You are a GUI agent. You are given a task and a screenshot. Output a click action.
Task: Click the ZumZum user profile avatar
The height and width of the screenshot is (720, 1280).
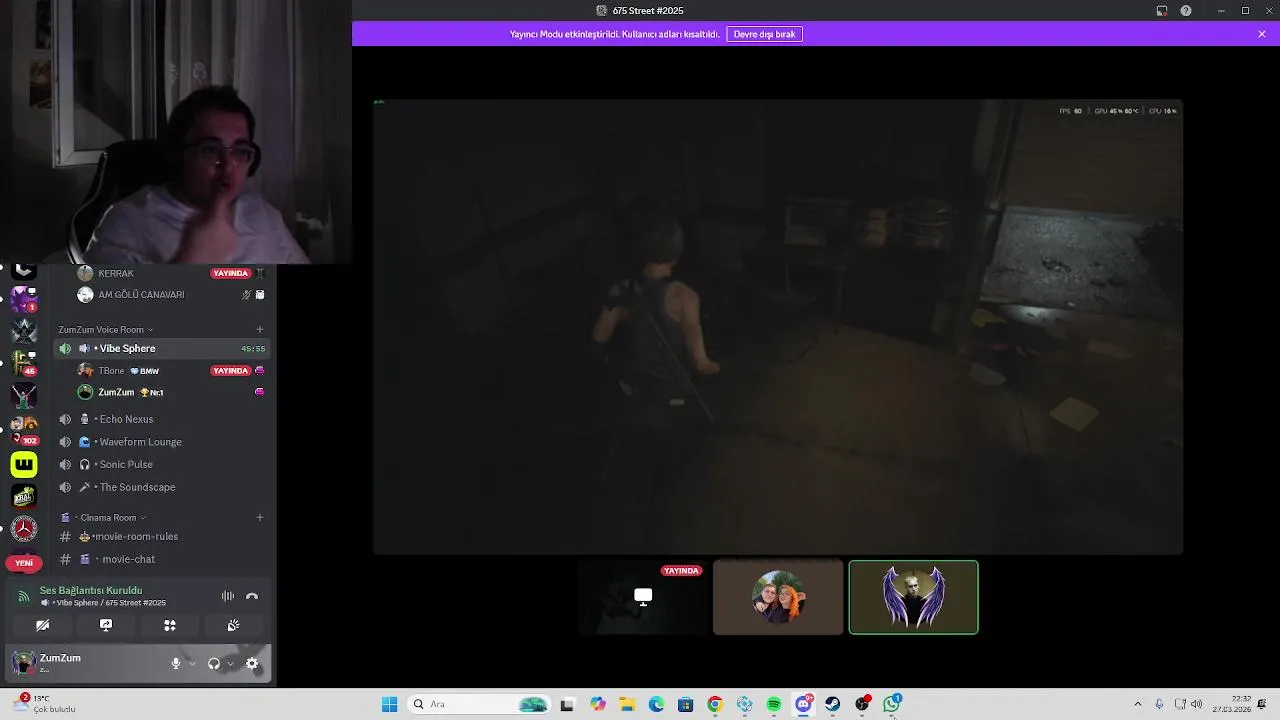click(23, 662)
